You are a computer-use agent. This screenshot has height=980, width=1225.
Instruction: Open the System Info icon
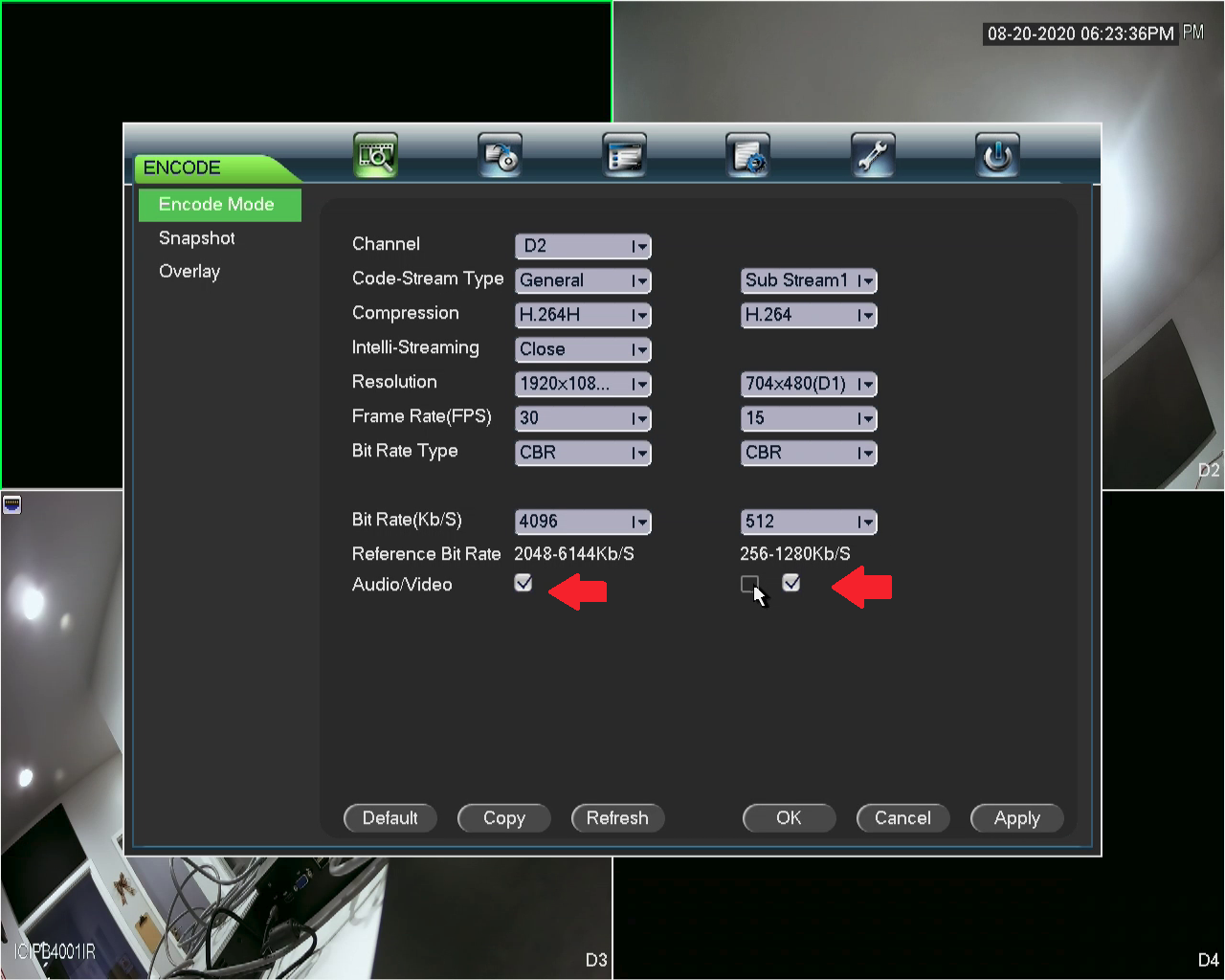click(x=624, y=154)
